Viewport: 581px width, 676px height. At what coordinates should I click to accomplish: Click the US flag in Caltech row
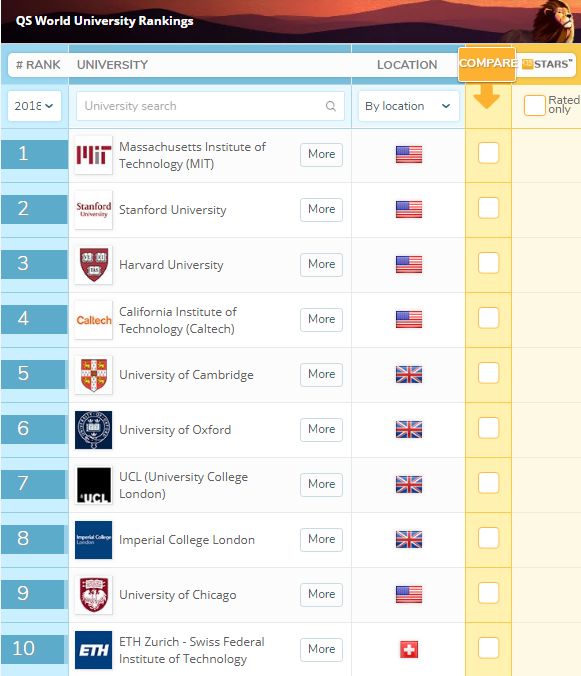click(409, 319)
